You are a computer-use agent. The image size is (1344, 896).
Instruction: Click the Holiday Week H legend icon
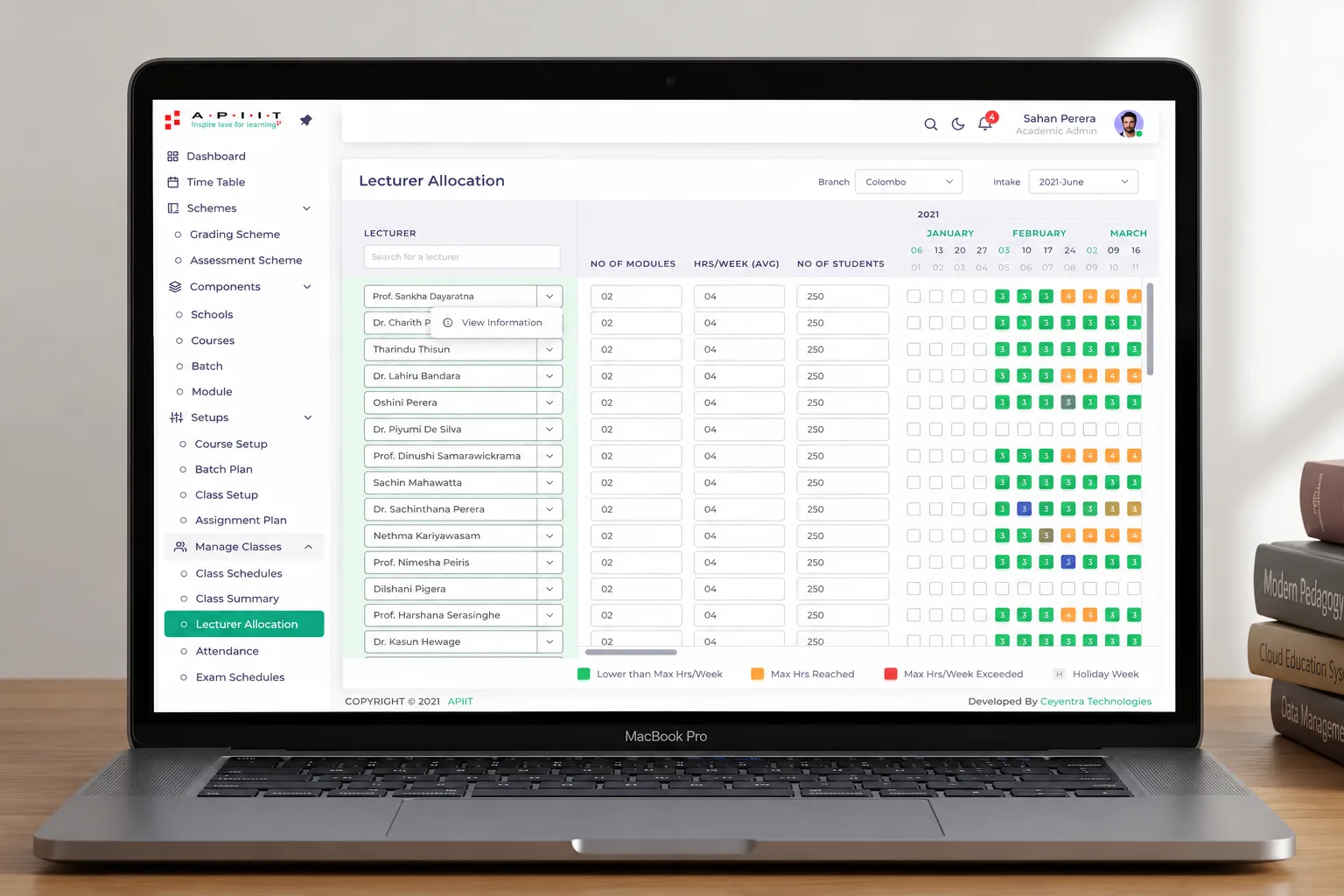[x=1059, y=674]
